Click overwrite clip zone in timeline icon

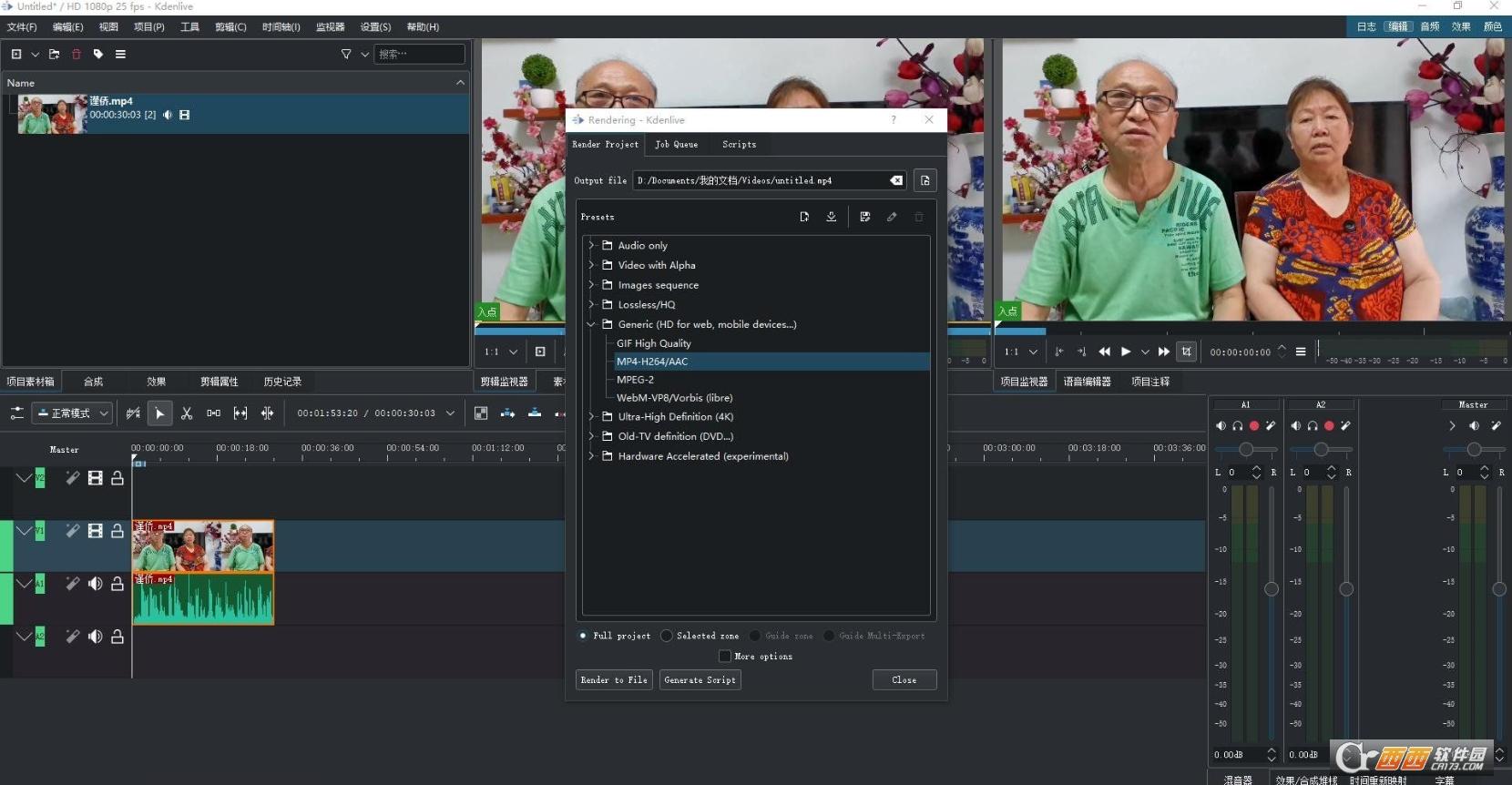click(x=535, y=413)
